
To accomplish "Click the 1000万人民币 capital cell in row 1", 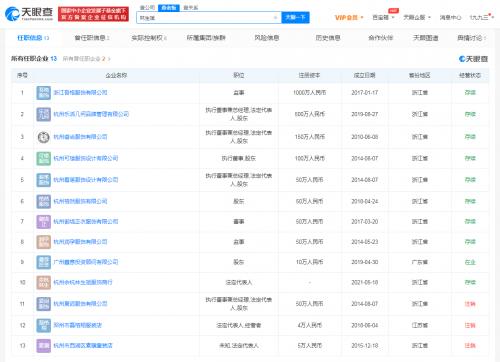I will 309,93.
